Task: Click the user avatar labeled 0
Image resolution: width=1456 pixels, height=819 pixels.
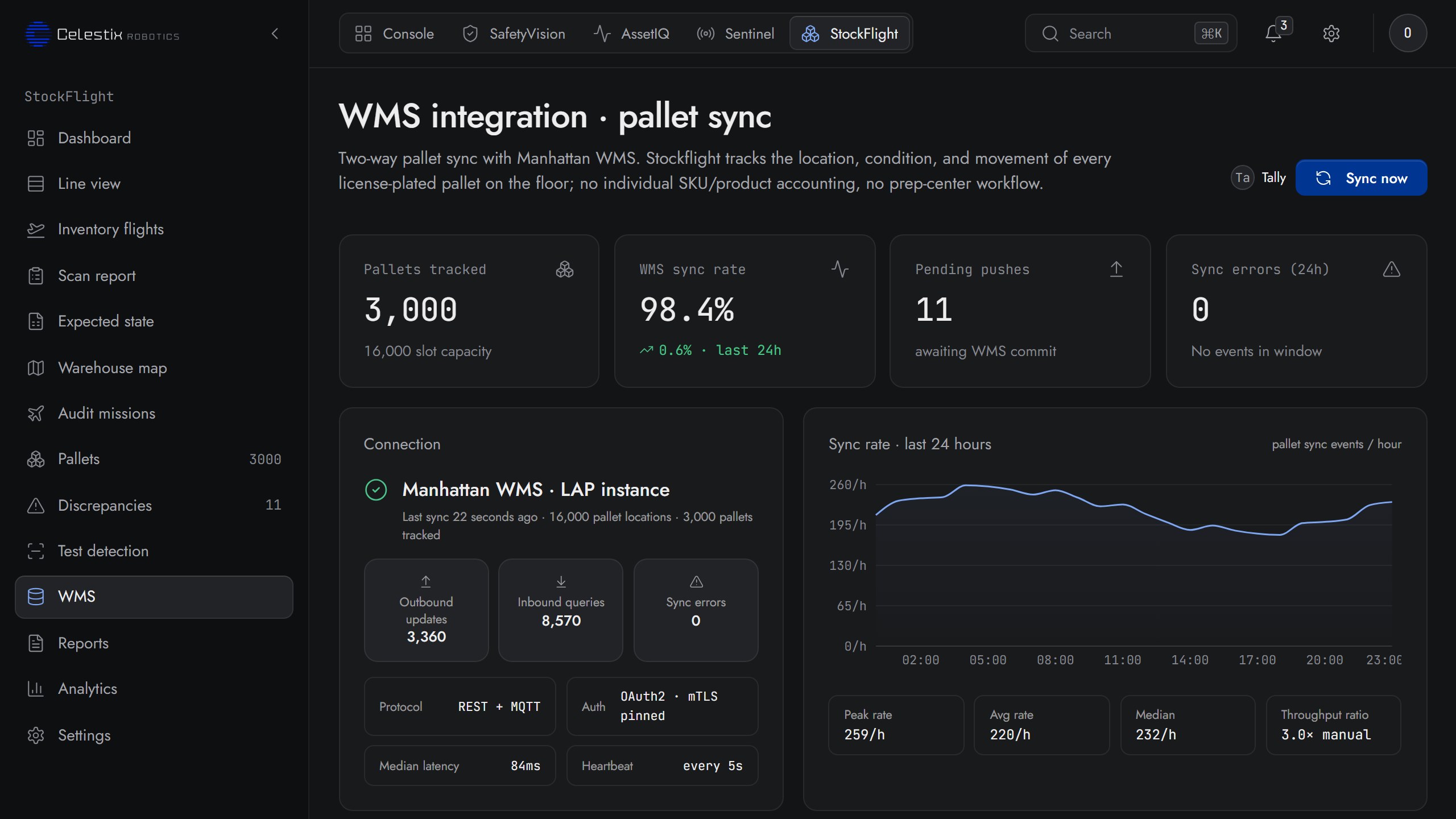Action: [1408, 33]
